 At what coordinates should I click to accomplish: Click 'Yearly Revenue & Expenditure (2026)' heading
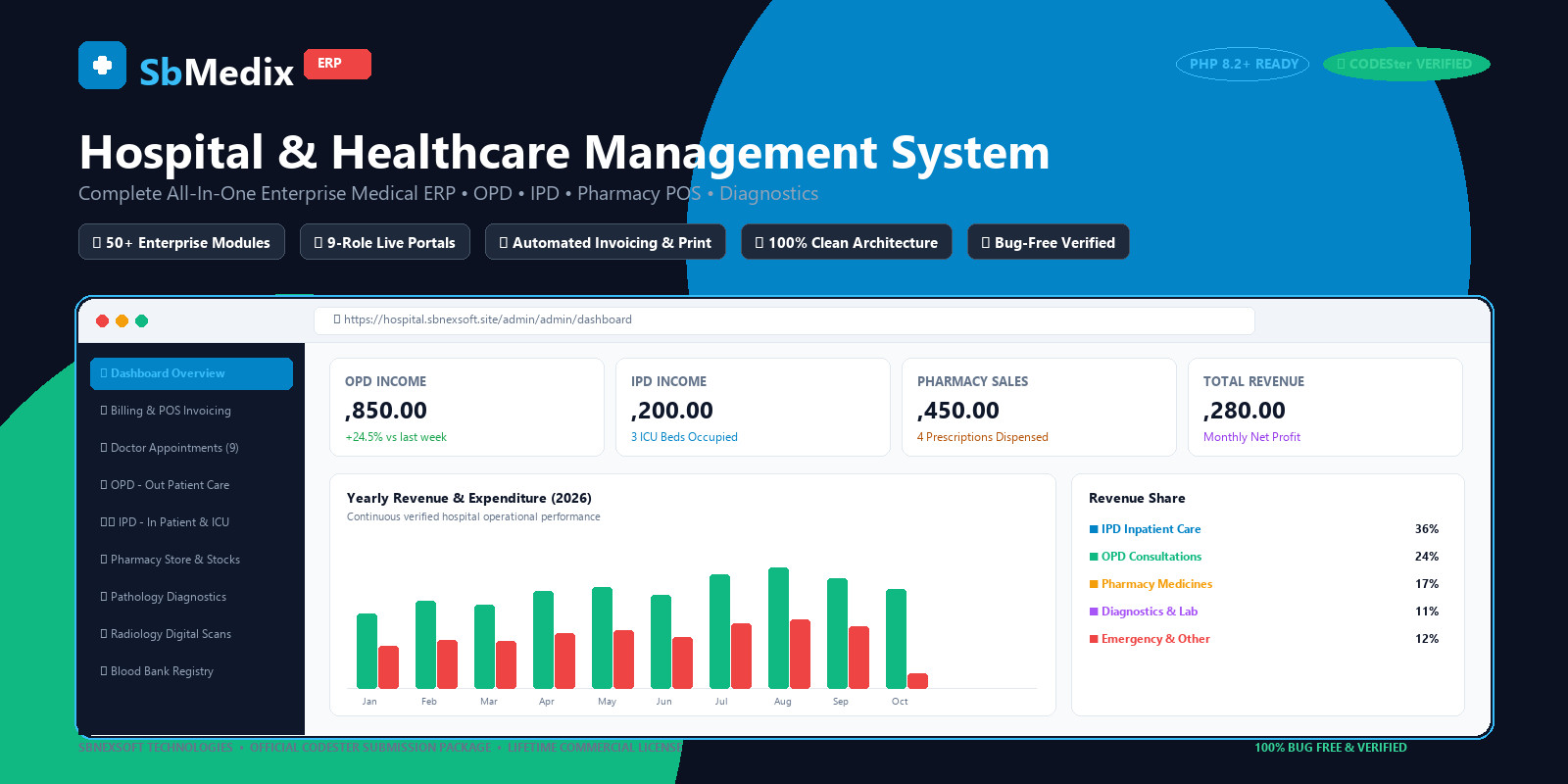pos(469,498)
